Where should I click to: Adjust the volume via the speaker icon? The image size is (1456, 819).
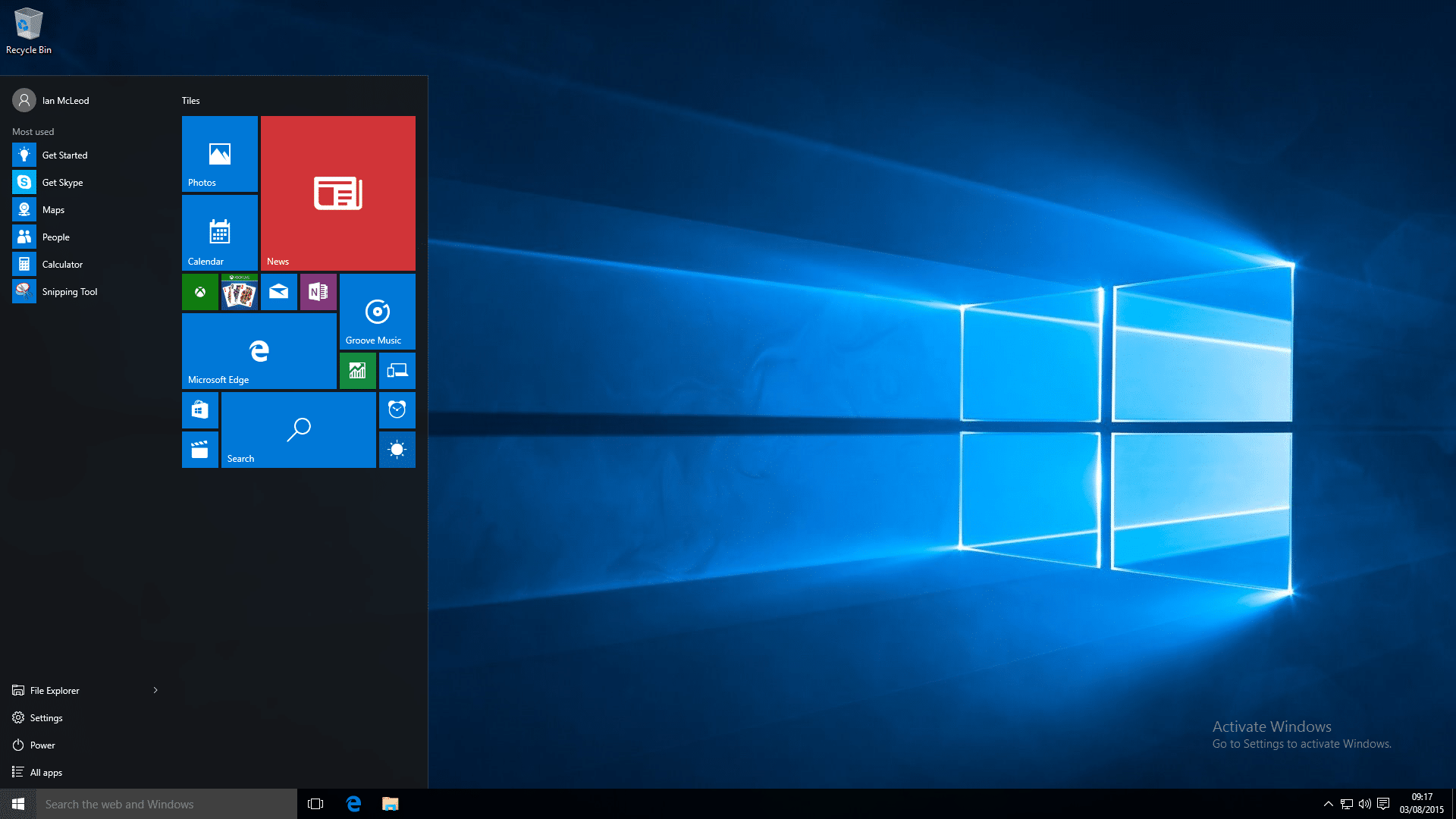point(1367,804)
